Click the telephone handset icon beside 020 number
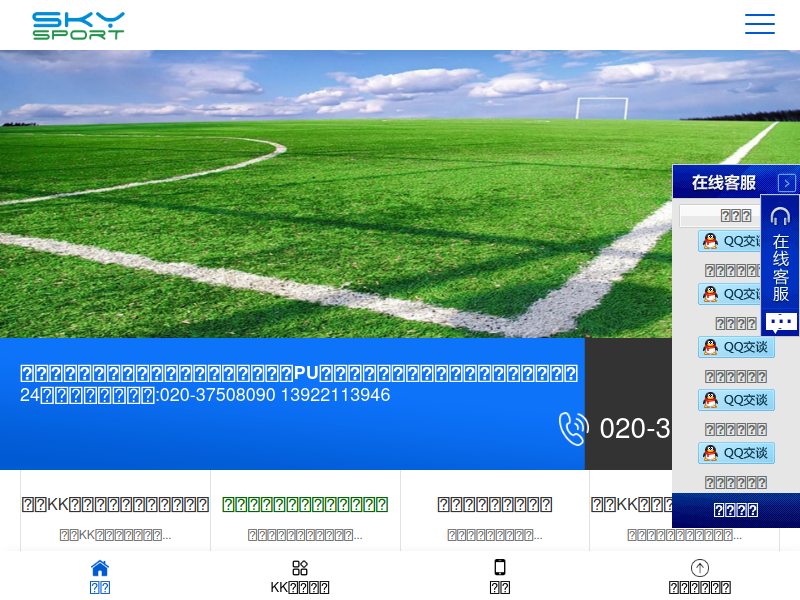Screen dimensions: 800x600 pyautogui.click(x=573, y=428)
